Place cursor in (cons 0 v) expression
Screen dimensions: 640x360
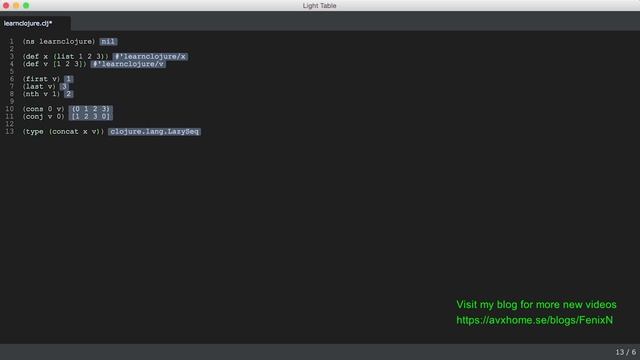click(44, 109)
